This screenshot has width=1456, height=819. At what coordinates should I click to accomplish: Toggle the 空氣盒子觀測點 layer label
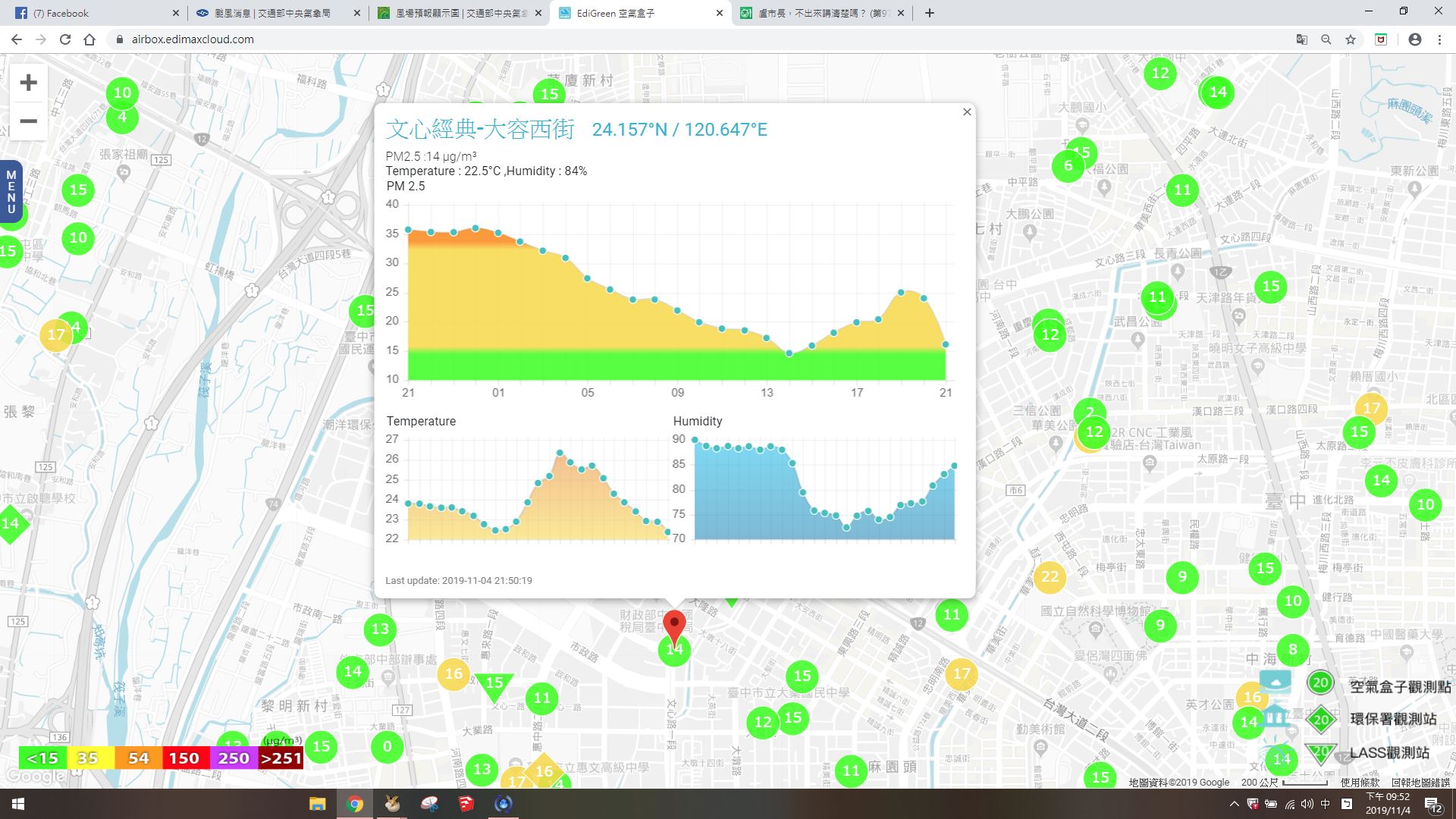tap(1400, 686)
